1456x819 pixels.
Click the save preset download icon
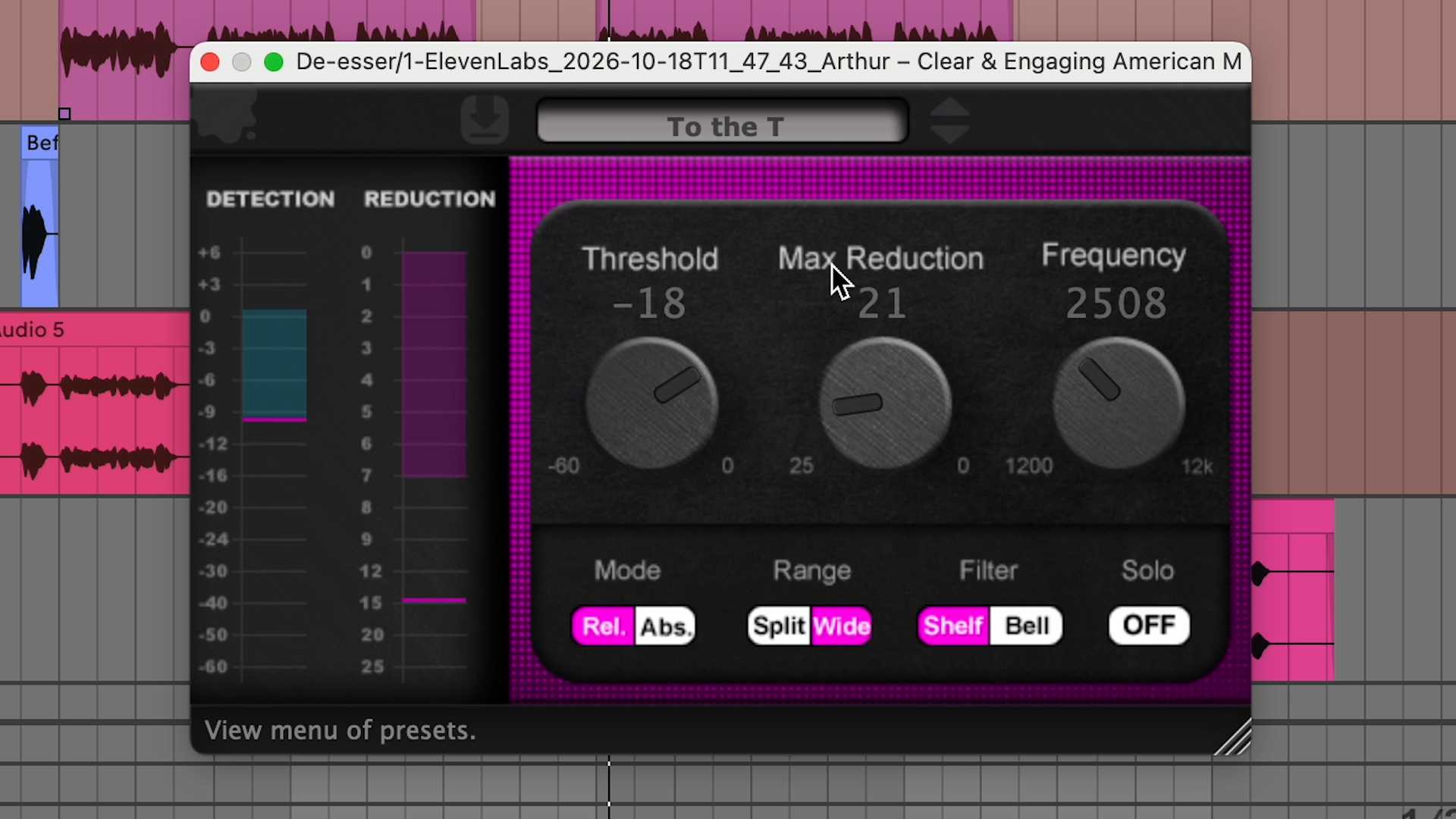(x=485, y=120)
